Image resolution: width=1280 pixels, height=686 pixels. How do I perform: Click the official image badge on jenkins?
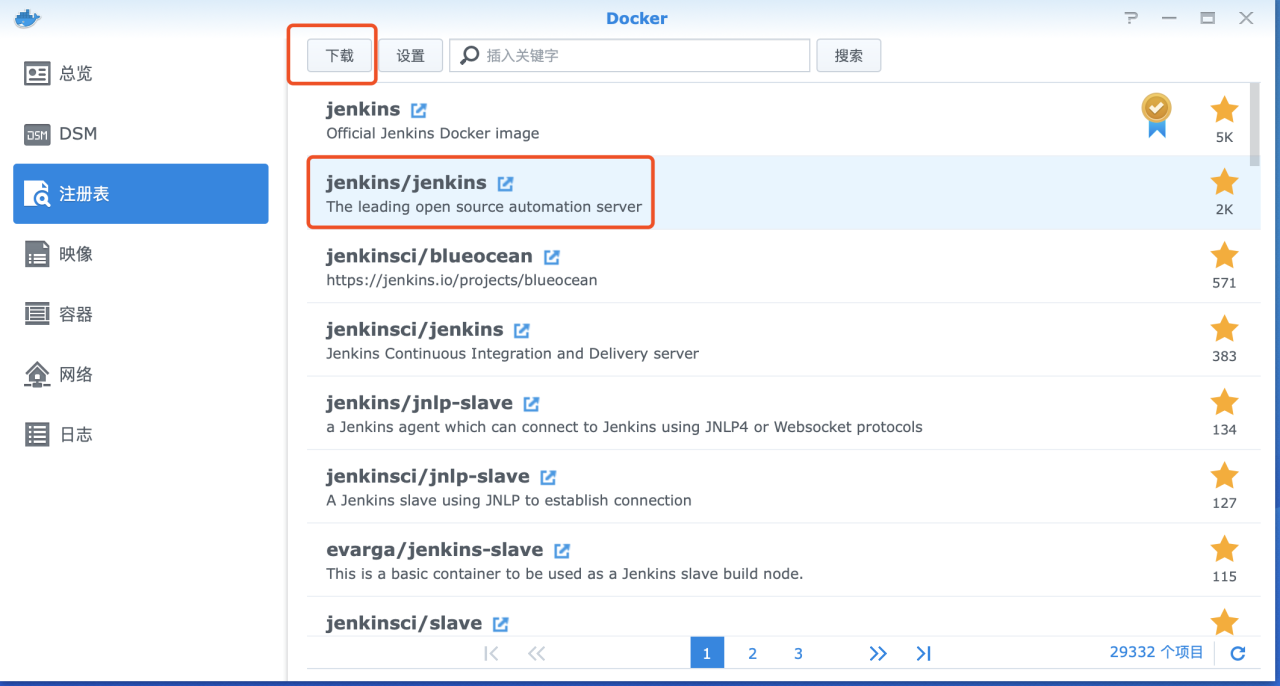1157,115
